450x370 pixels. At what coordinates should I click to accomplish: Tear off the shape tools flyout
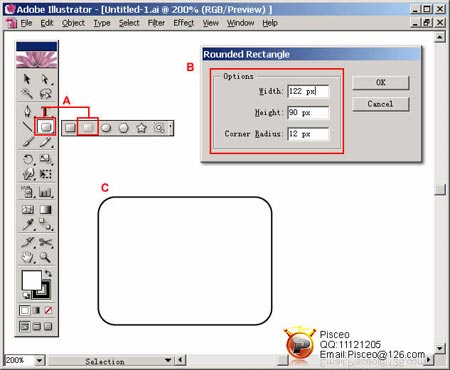pos(170,128)
